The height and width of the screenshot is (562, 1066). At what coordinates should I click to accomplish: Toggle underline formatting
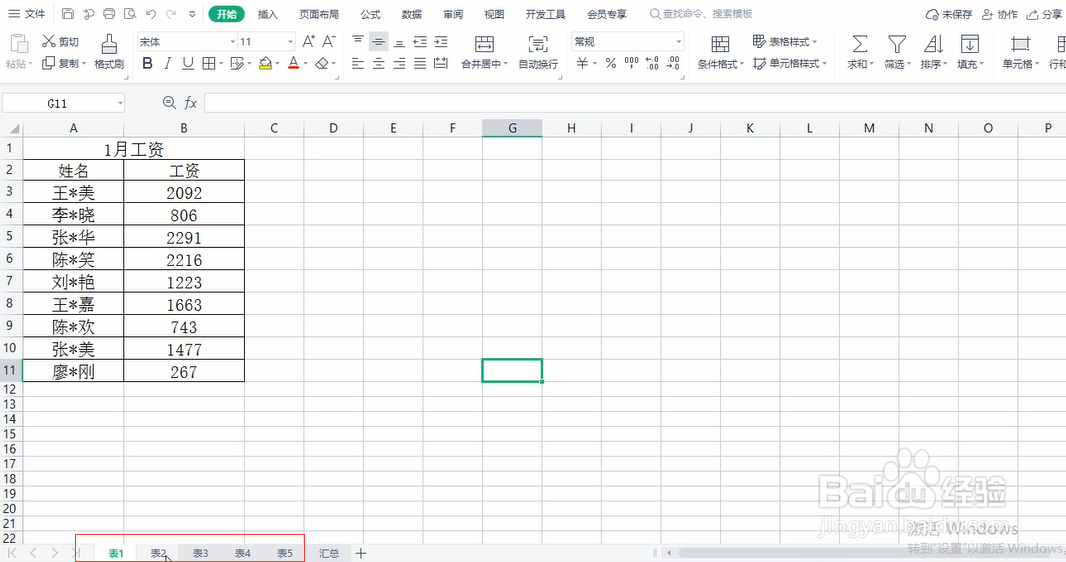(x=188, y=63)
